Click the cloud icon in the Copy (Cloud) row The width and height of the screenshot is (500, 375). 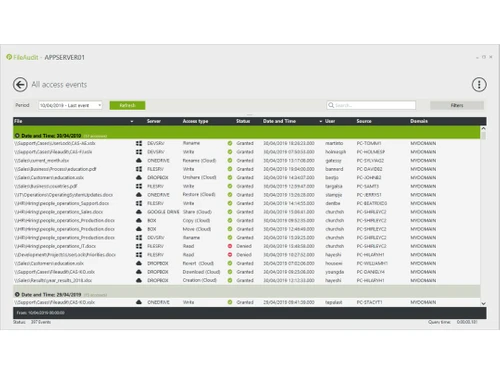[139, 221]
